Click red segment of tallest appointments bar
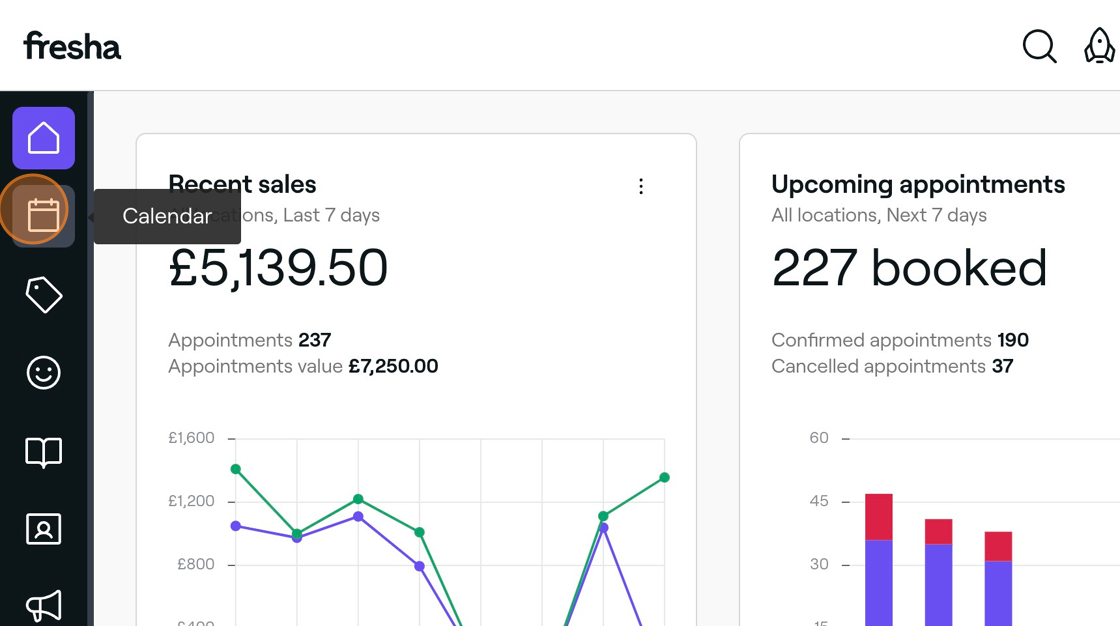1120x626 pixels. (879, 517)
